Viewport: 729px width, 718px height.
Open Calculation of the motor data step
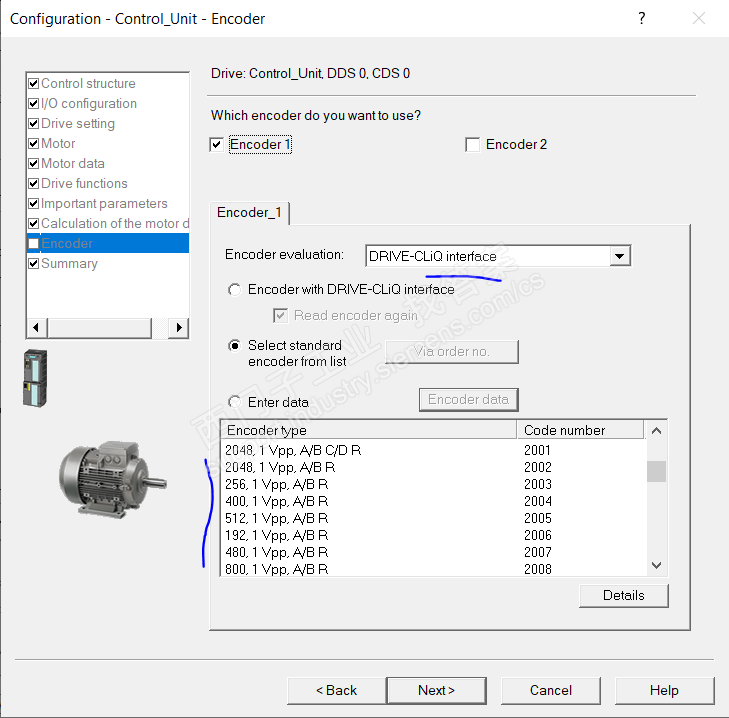pos(114,223)
